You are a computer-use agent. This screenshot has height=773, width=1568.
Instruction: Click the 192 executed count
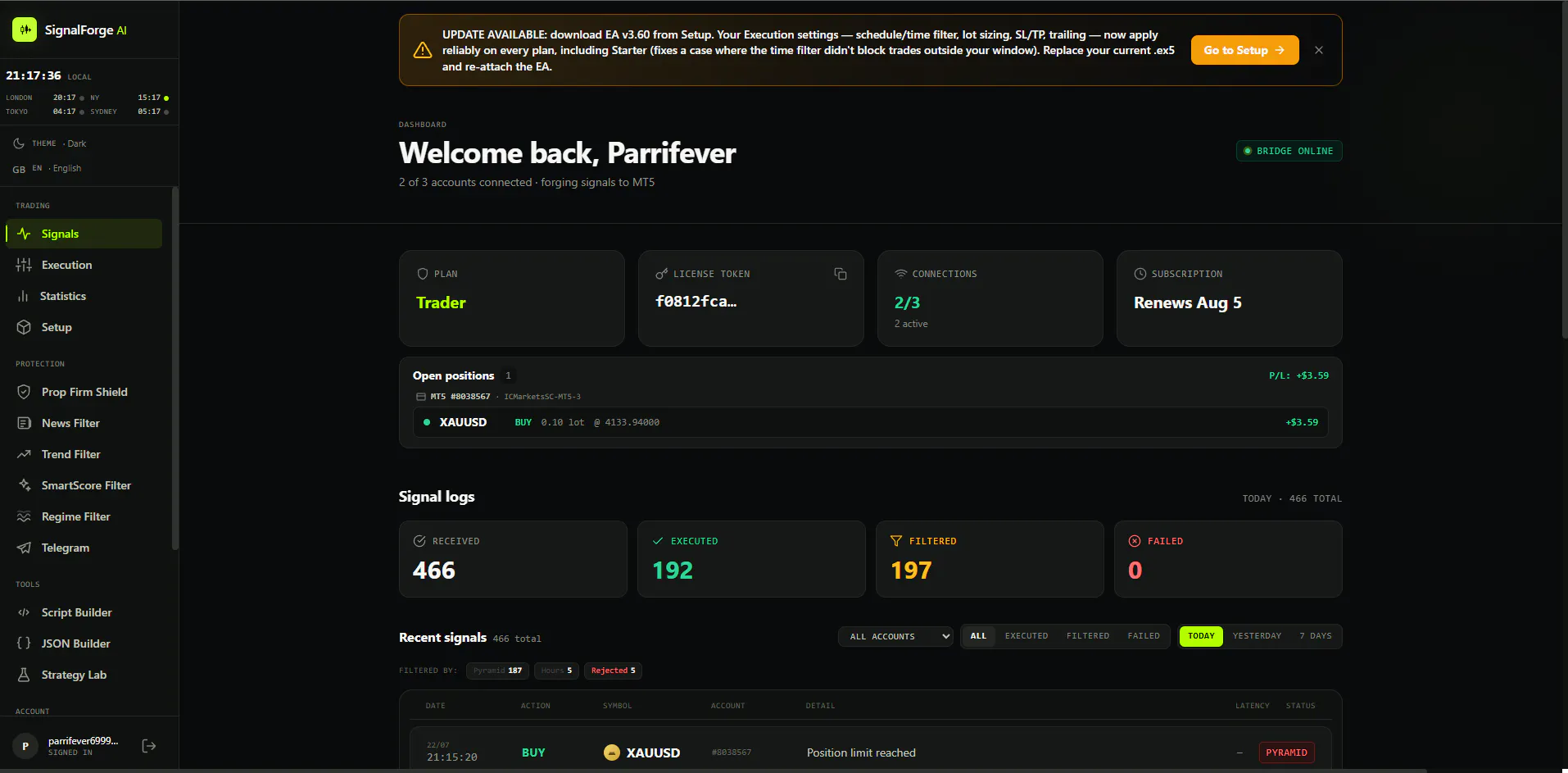click(673, 571)
